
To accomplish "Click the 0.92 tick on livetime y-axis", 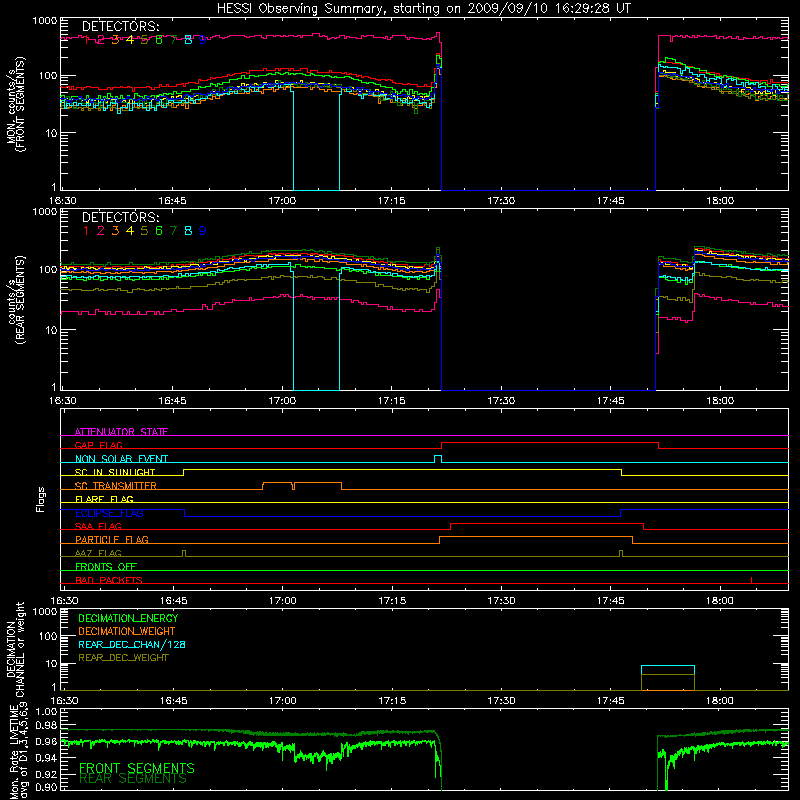I will (x=46, y=773).
